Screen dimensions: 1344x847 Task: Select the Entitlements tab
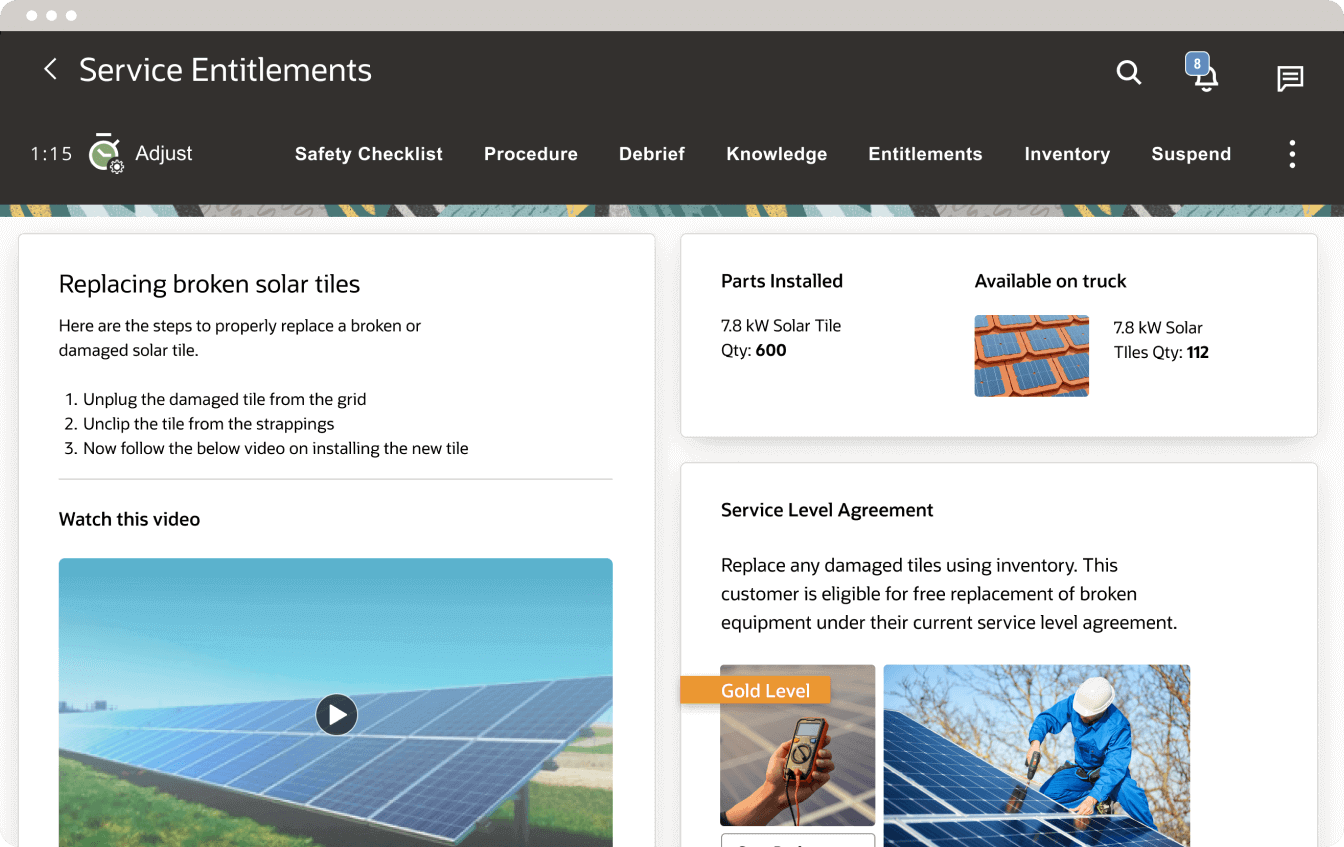coord(925,153)
